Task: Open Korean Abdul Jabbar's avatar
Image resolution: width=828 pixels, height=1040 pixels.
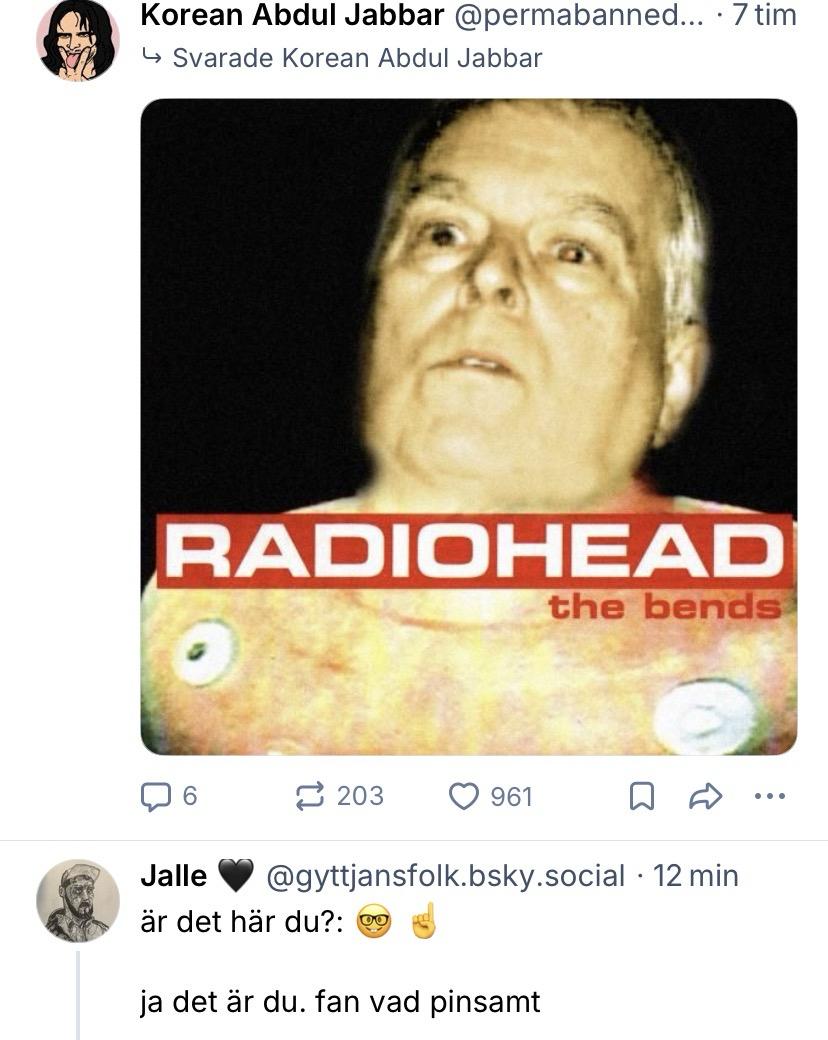Action: (78, 40)
